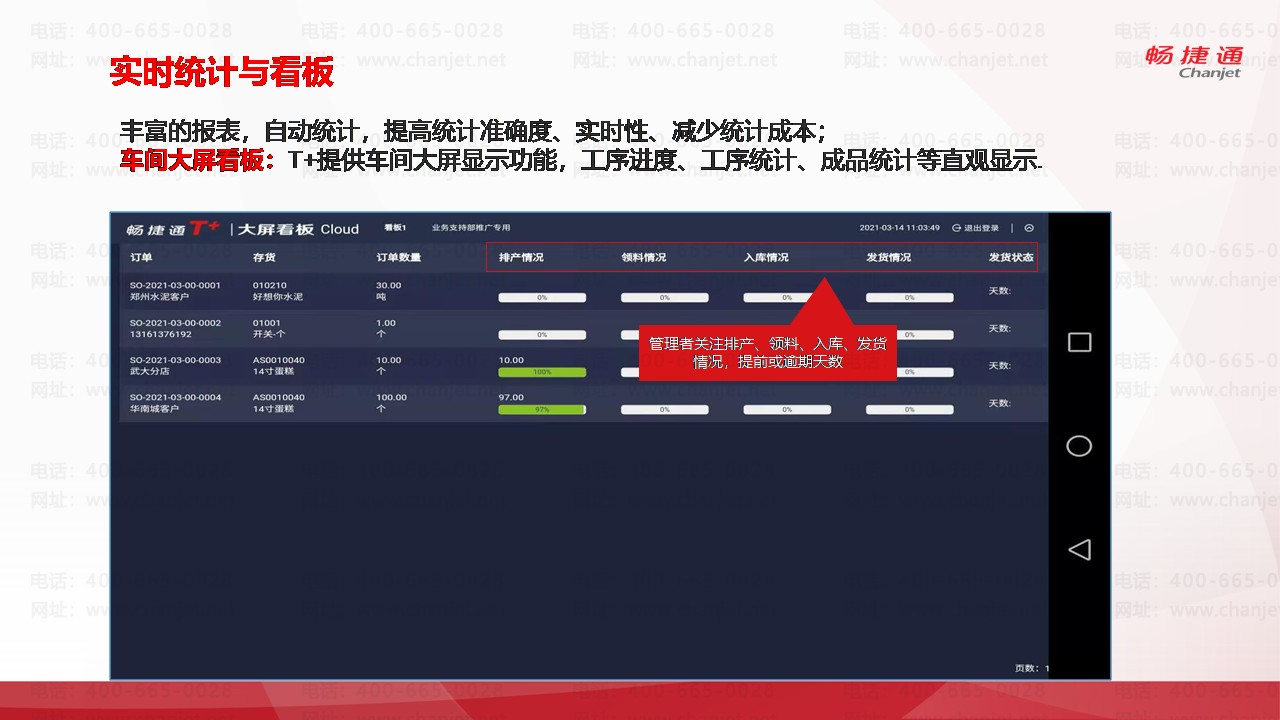The image size is (1280, 720).
Task: Click stock code 010210
Action: pyautogui.click(x=269, y=286)
